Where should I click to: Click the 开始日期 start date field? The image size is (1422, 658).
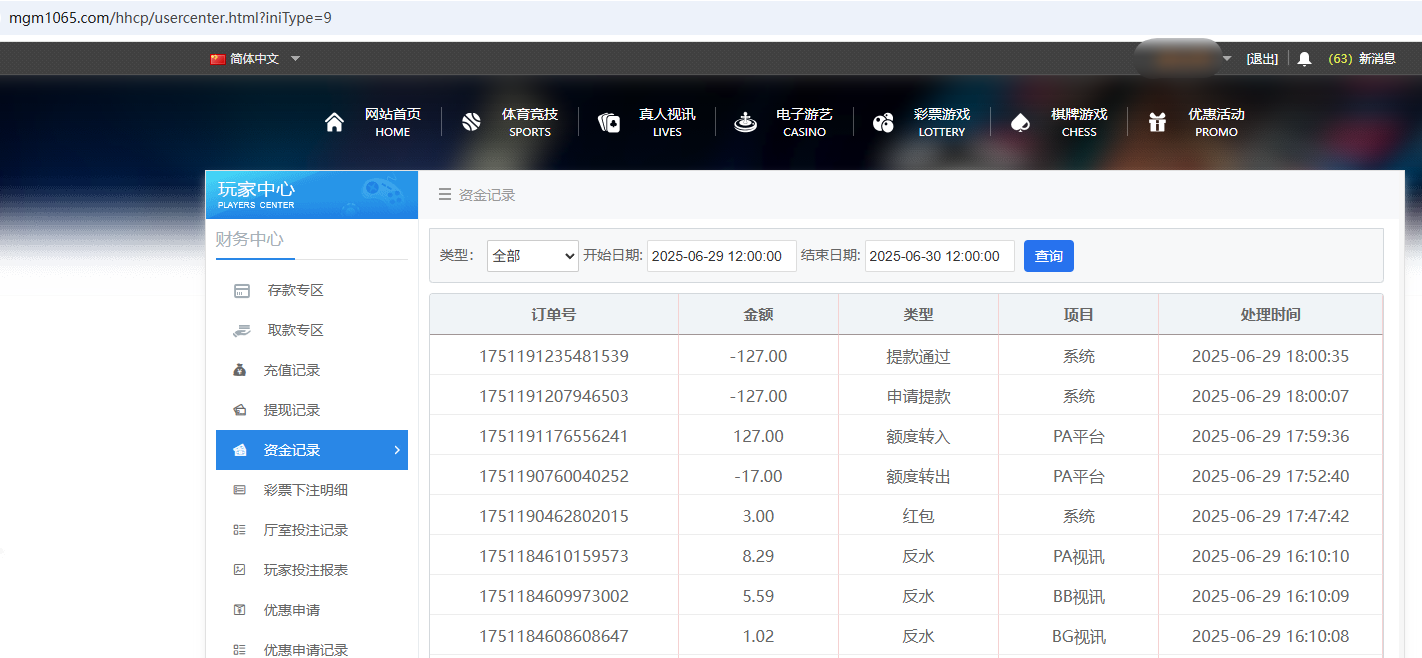(721, 256)
